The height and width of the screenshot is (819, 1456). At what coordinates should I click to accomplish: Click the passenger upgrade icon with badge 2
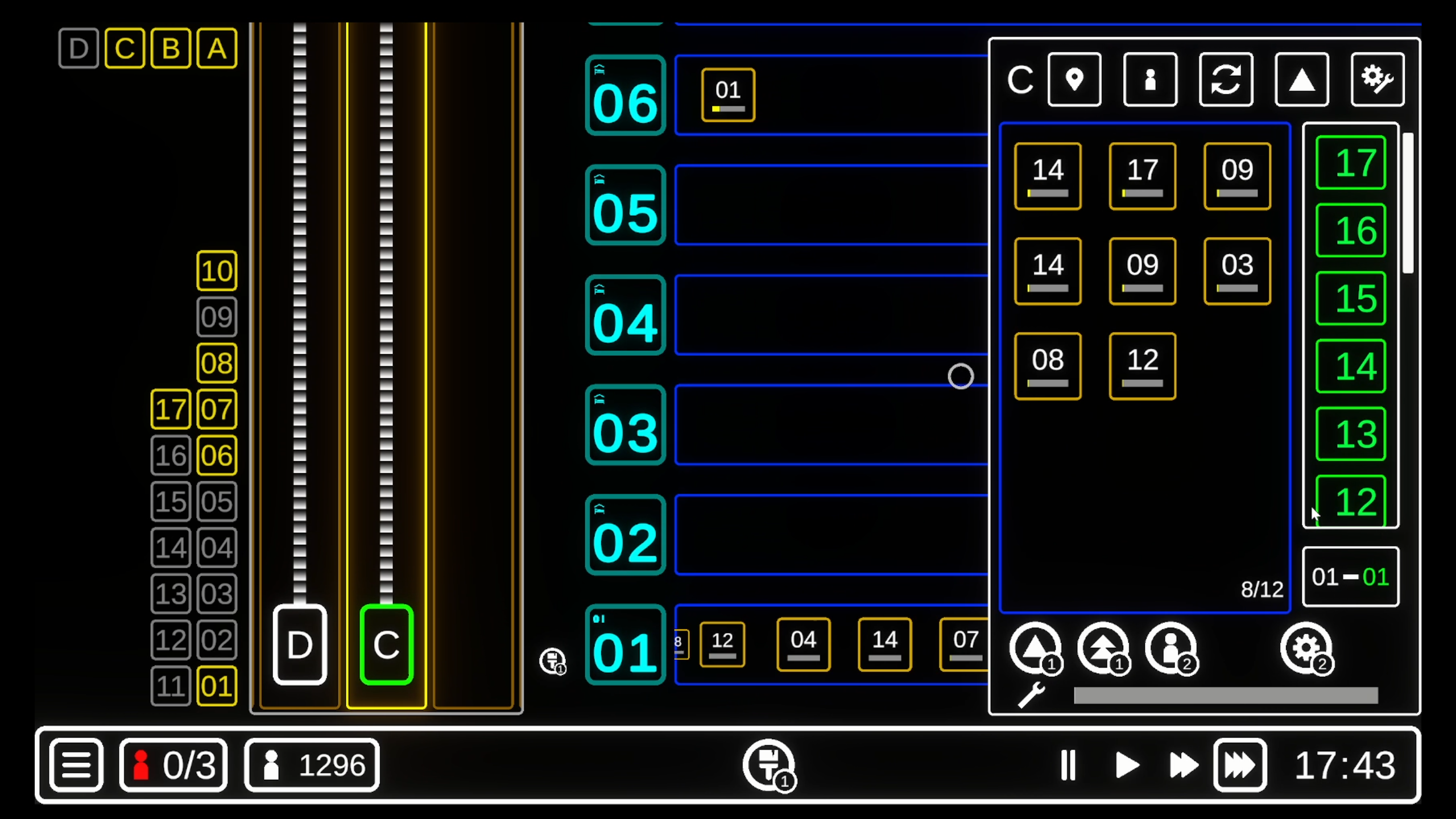click(1170, 648)
